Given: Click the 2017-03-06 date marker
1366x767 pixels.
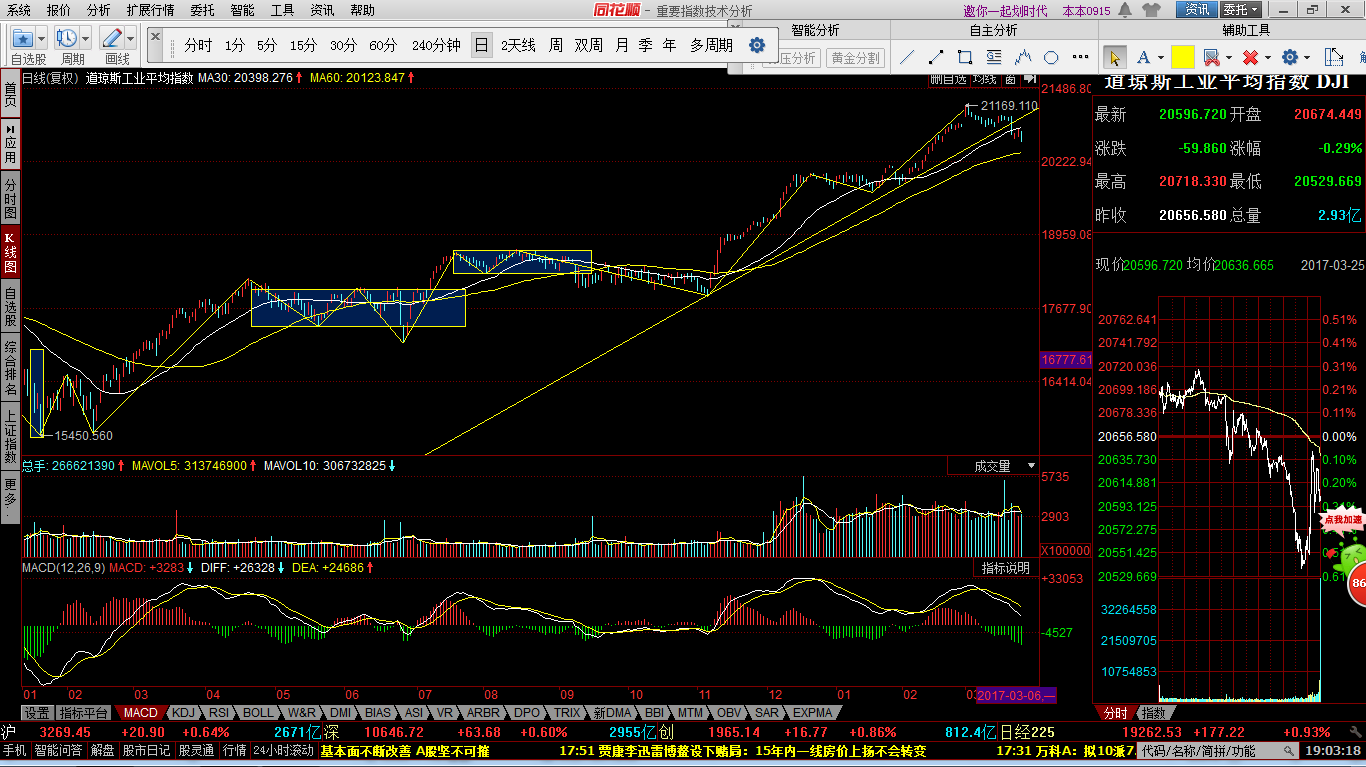Looking at the screenshot, I should [1016, 694].
